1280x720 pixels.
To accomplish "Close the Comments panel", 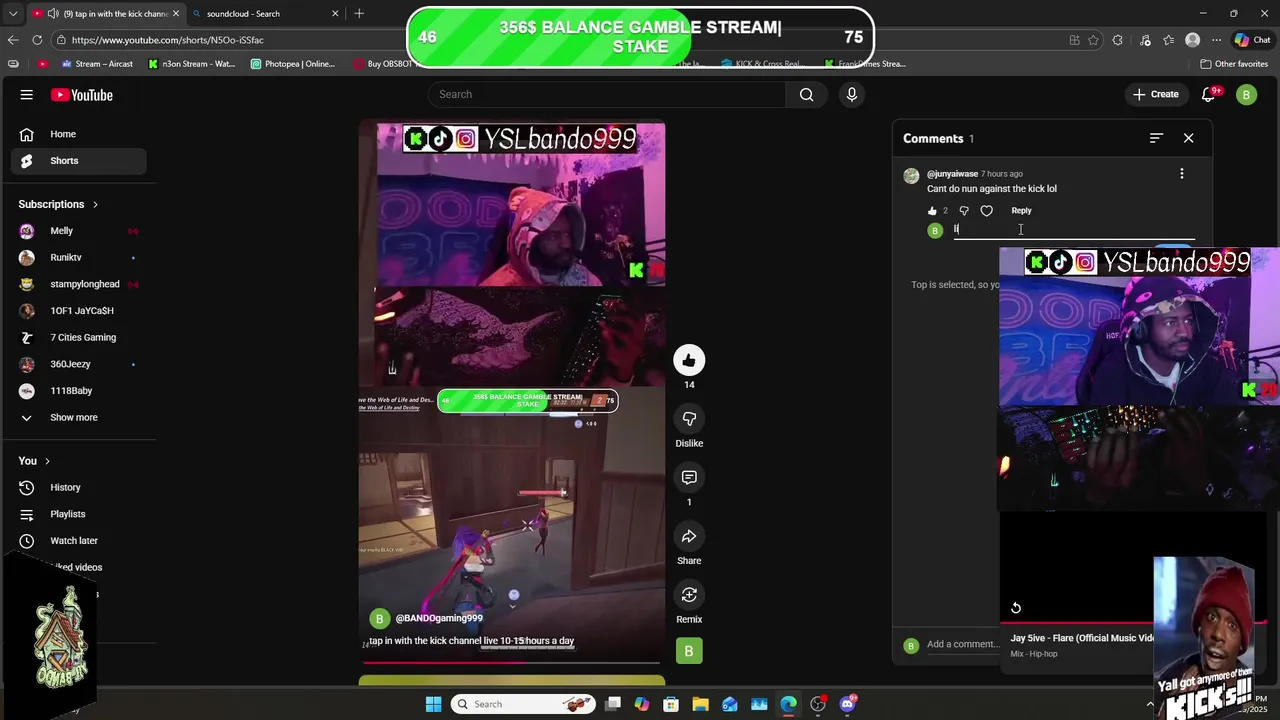I will click(x=1189, y=138).
